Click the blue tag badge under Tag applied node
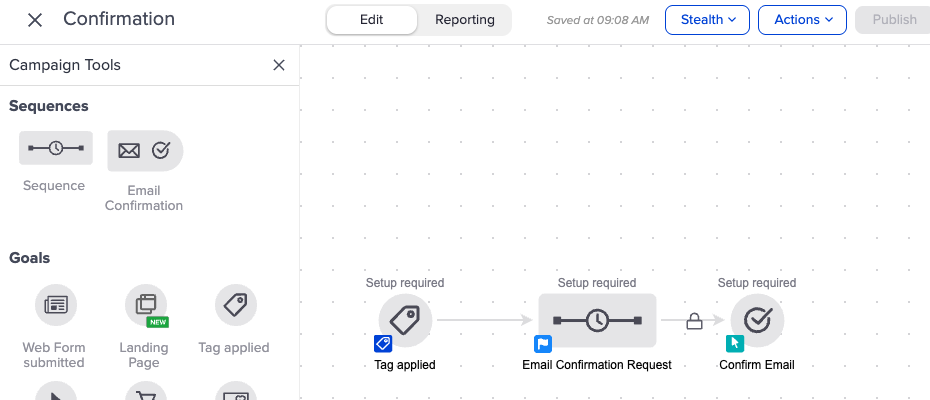The height and width of the screenshot is (400, 930). [x=382, y=344]
